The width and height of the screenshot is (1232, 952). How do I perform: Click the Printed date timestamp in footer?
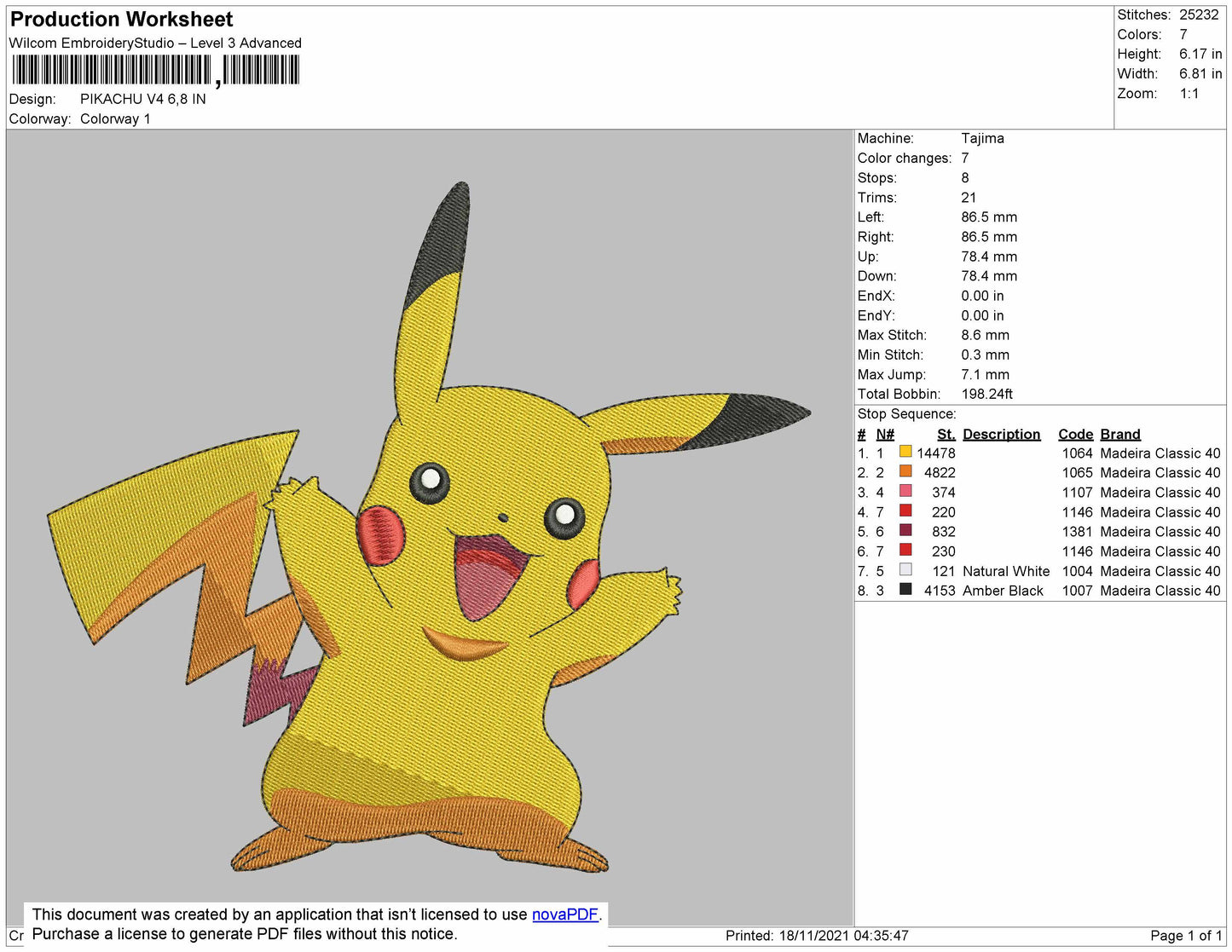click(816, 935)
